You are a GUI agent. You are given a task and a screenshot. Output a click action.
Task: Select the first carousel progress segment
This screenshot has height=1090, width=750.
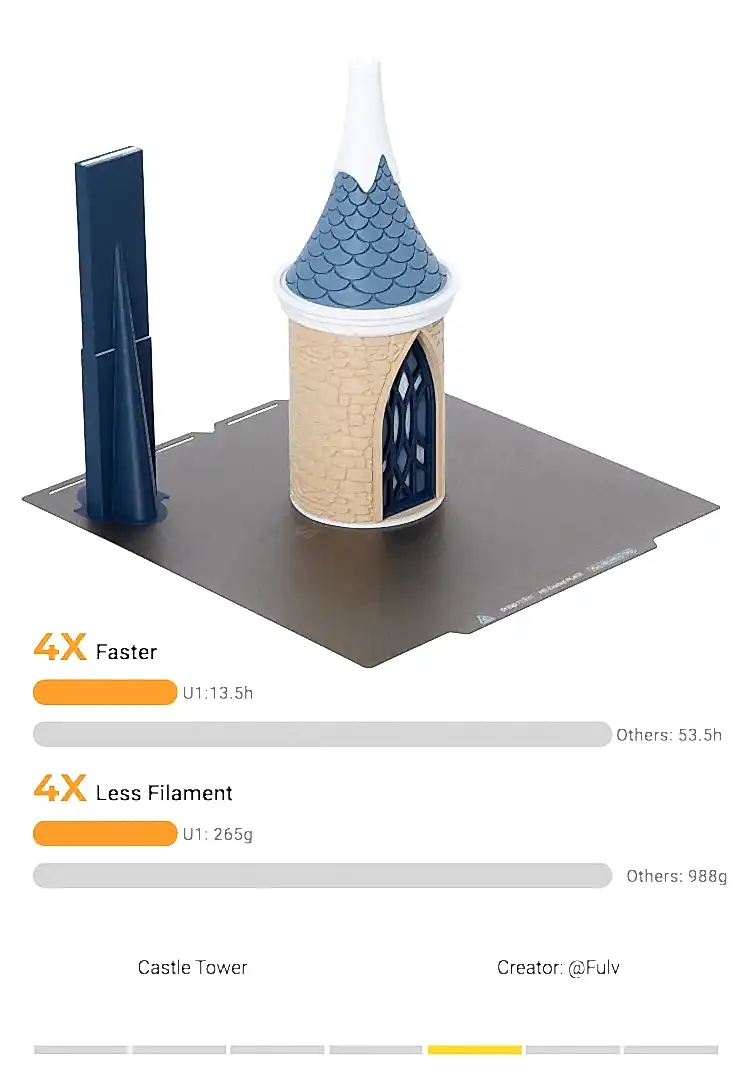[x=81, y=1050]
